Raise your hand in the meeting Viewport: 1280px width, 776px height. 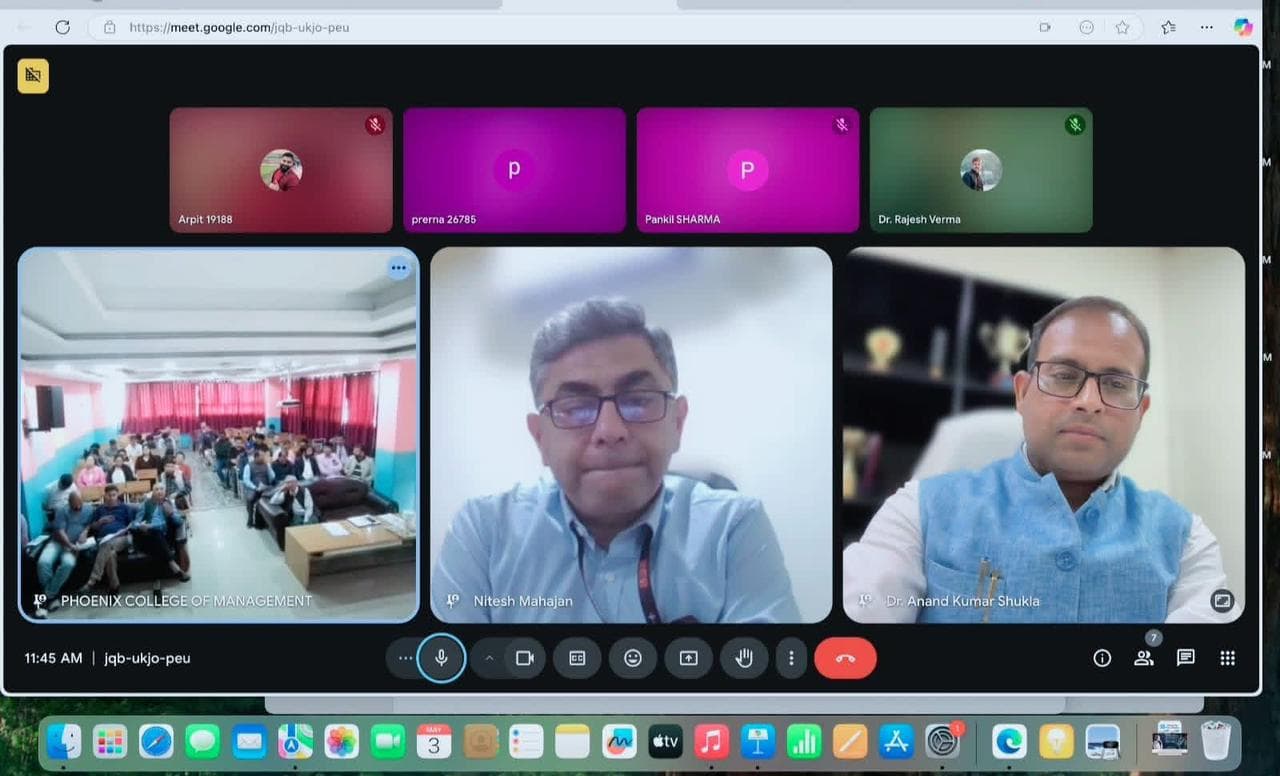pos(744,658)
